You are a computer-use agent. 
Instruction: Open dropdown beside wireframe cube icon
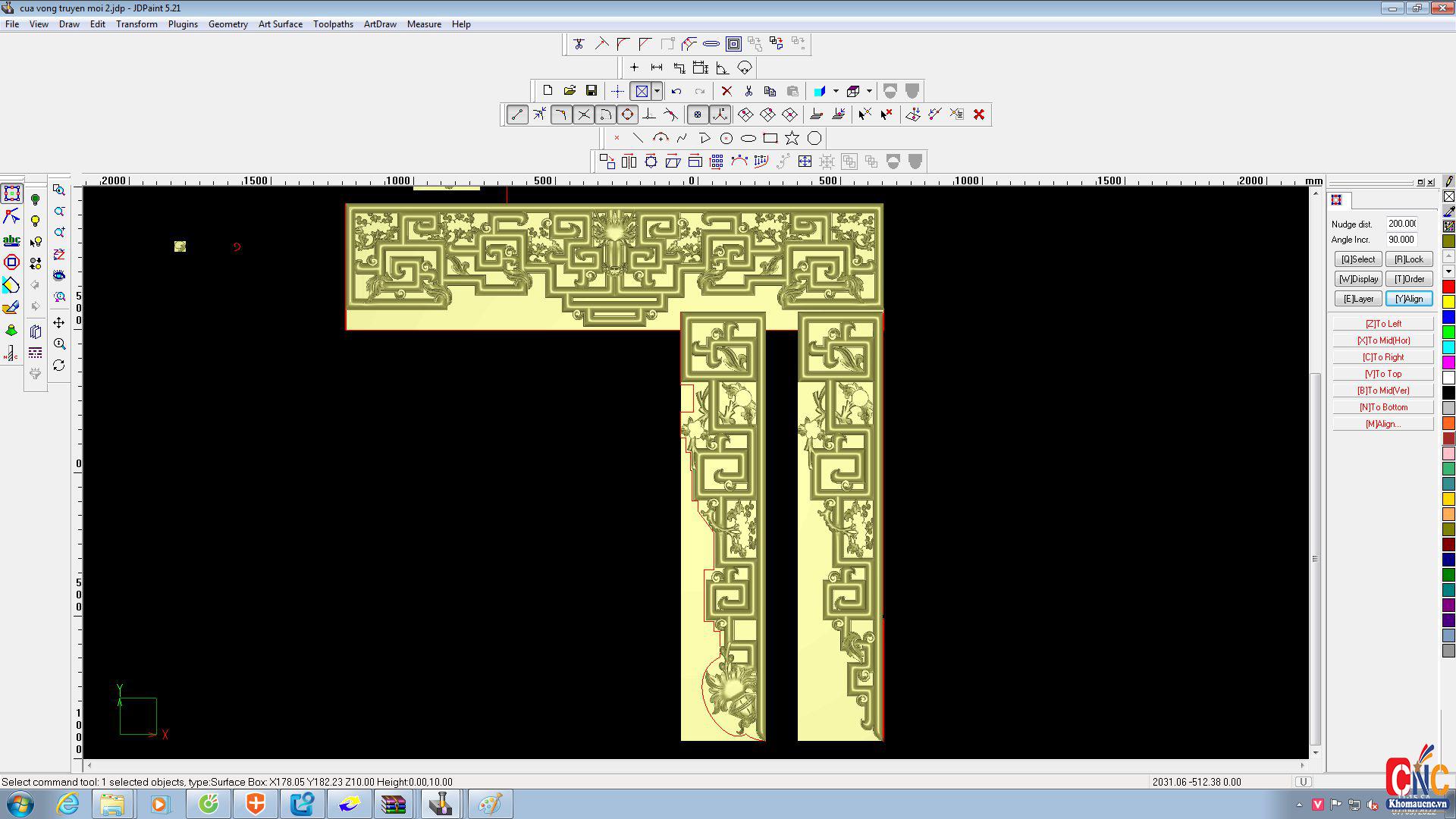click(869, 92)
